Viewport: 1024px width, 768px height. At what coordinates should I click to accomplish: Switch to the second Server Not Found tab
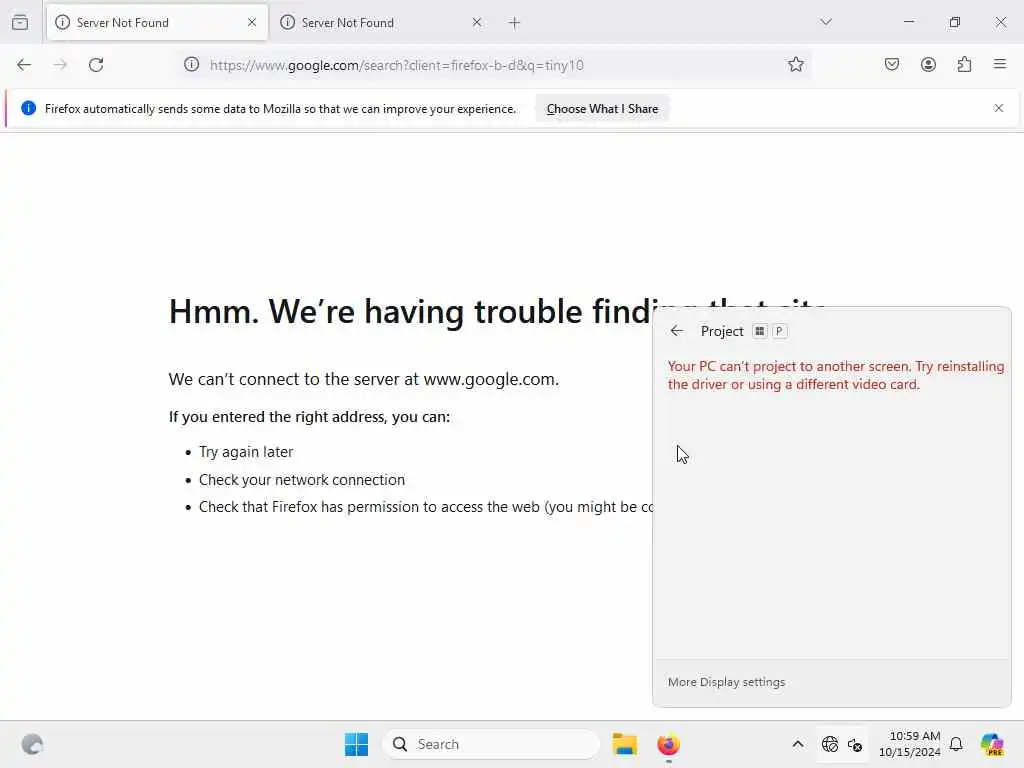(382, 22)
